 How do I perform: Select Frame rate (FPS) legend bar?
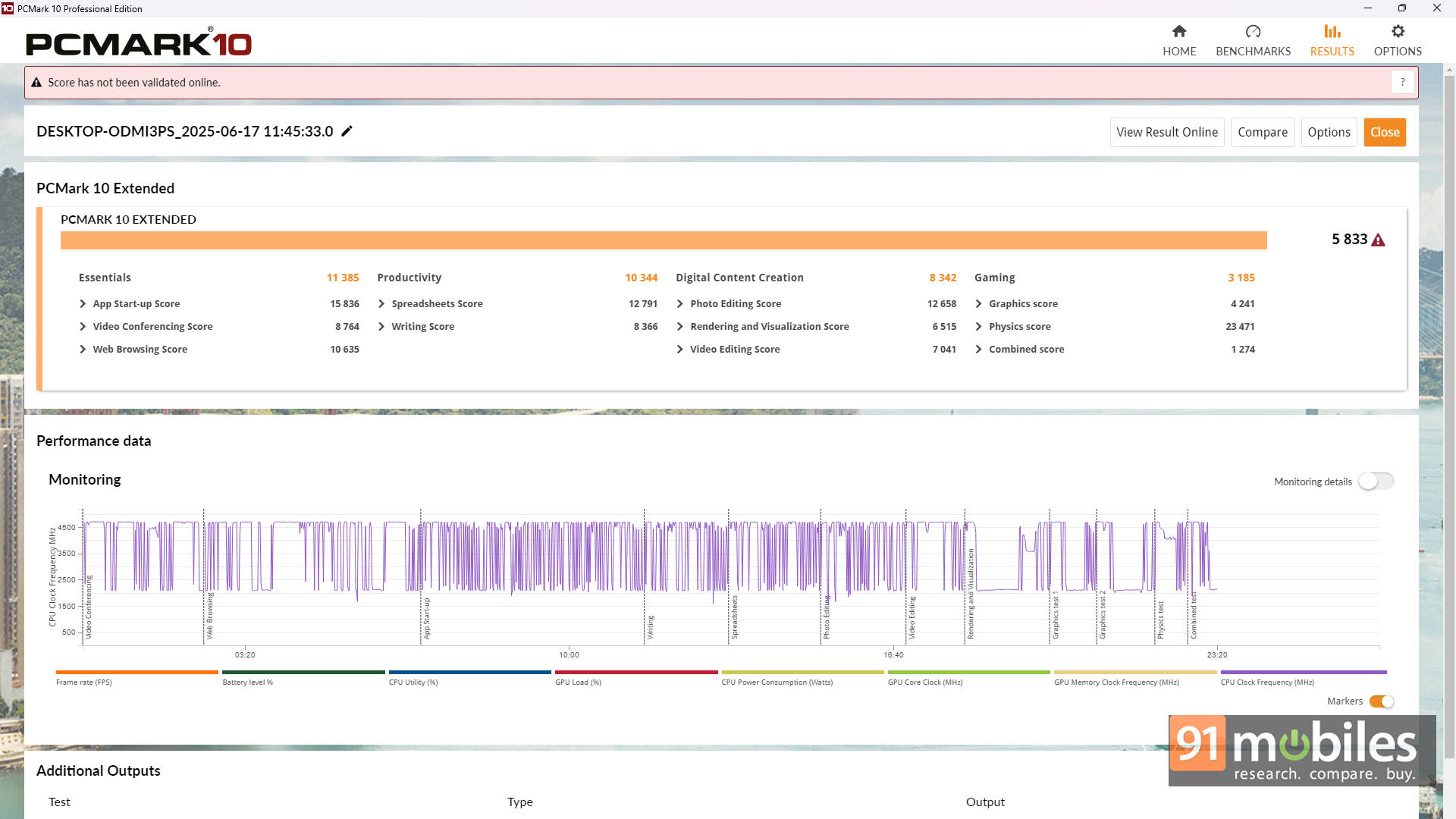[136, 673]
